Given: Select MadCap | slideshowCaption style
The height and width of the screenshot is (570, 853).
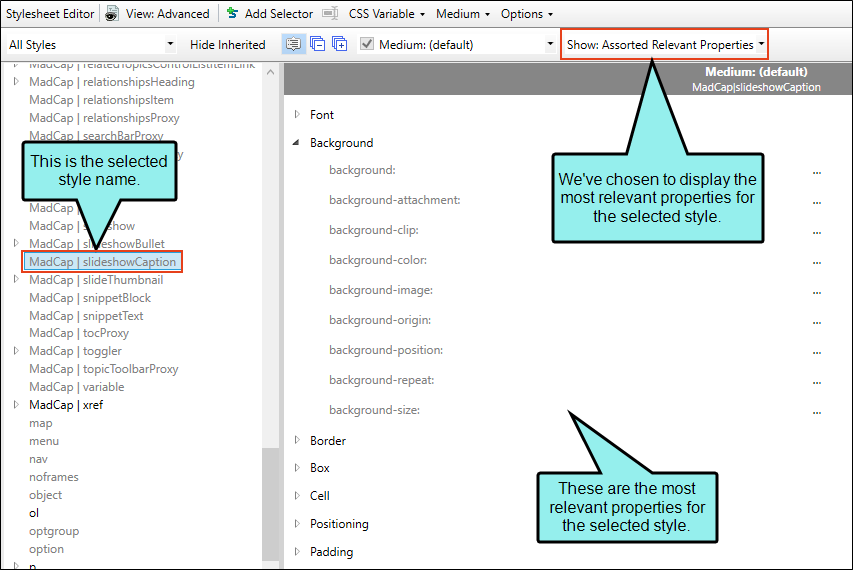Looking at the screenshot, I should pos(102,262).
